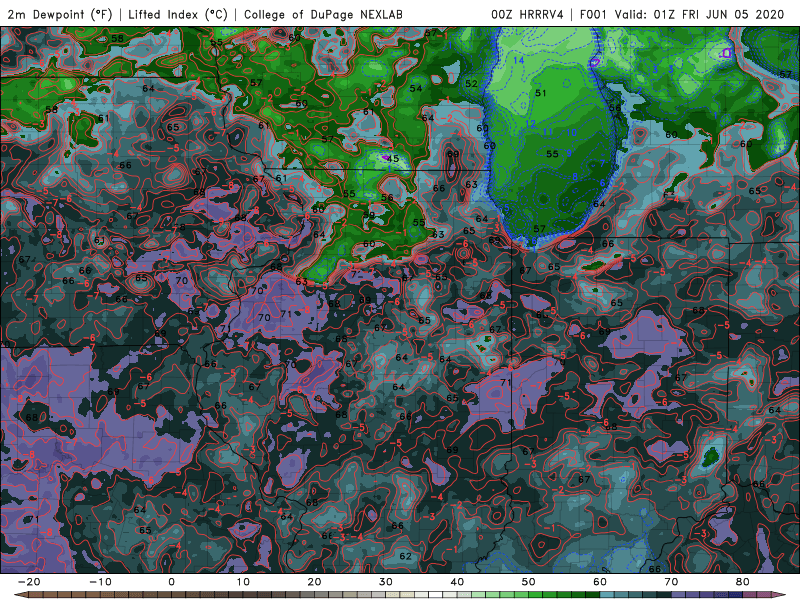Click the 45 dewpoint value in the dry pocket
The width and height of the screenshot is (800, 600).
pos(393,159)
